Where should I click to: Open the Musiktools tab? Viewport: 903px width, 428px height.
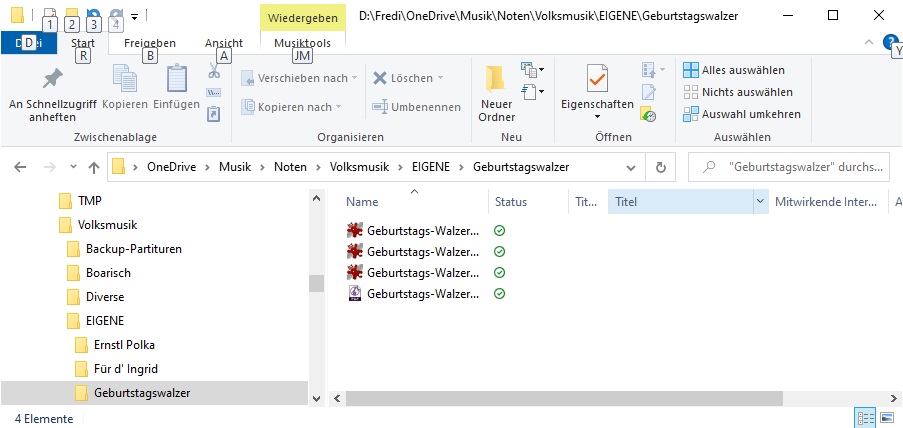pos(302,43)
